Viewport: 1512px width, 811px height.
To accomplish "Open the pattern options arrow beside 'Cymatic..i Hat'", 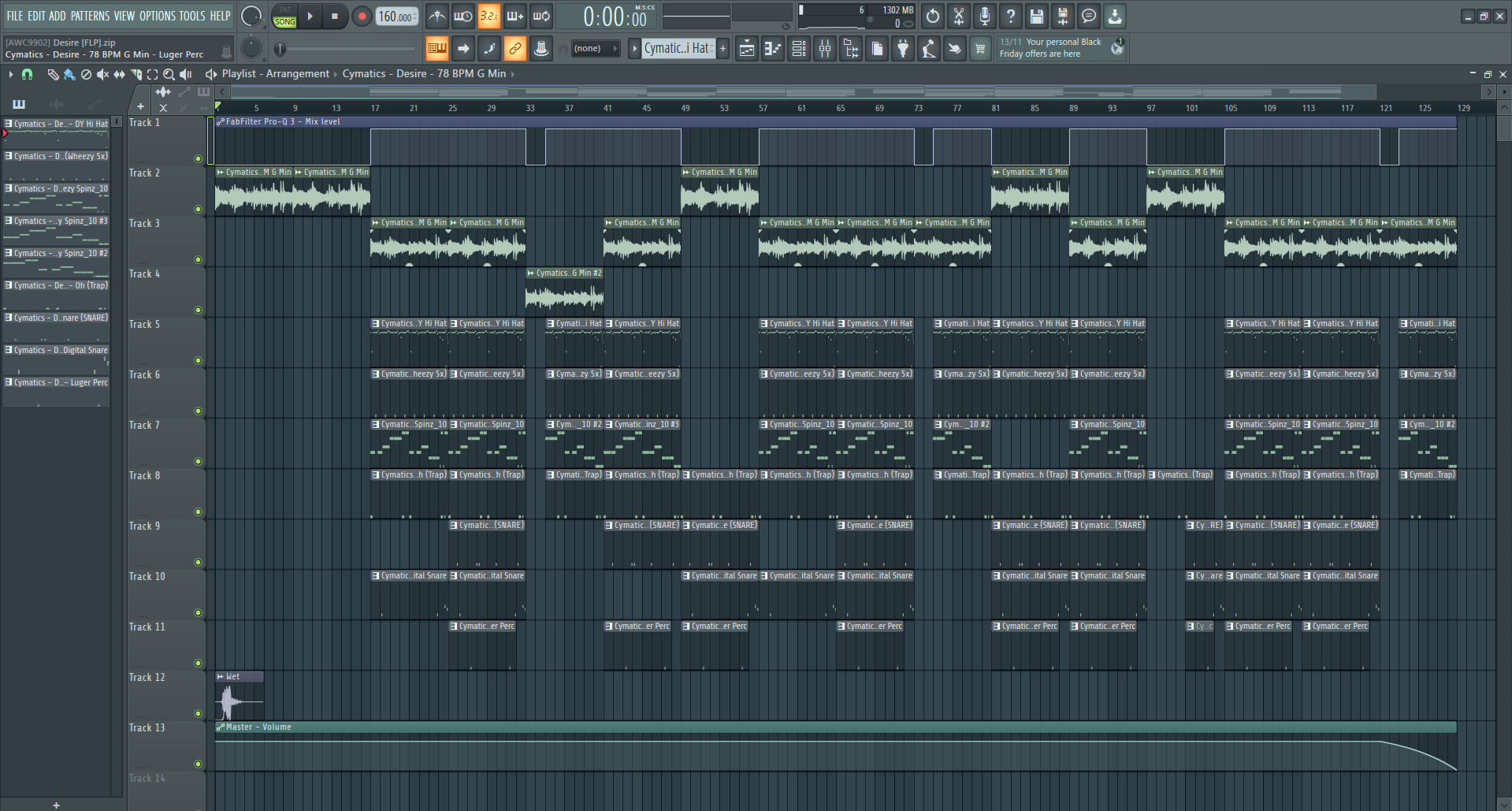I will coord(634,49).
